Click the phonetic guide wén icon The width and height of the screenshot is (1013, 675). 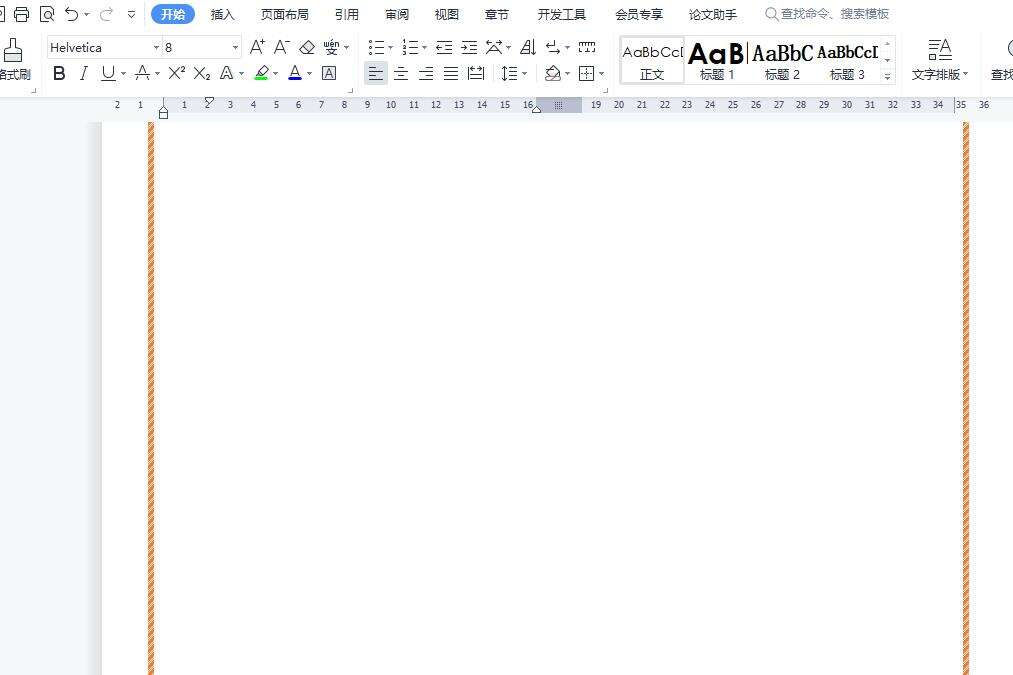(331, 47)
